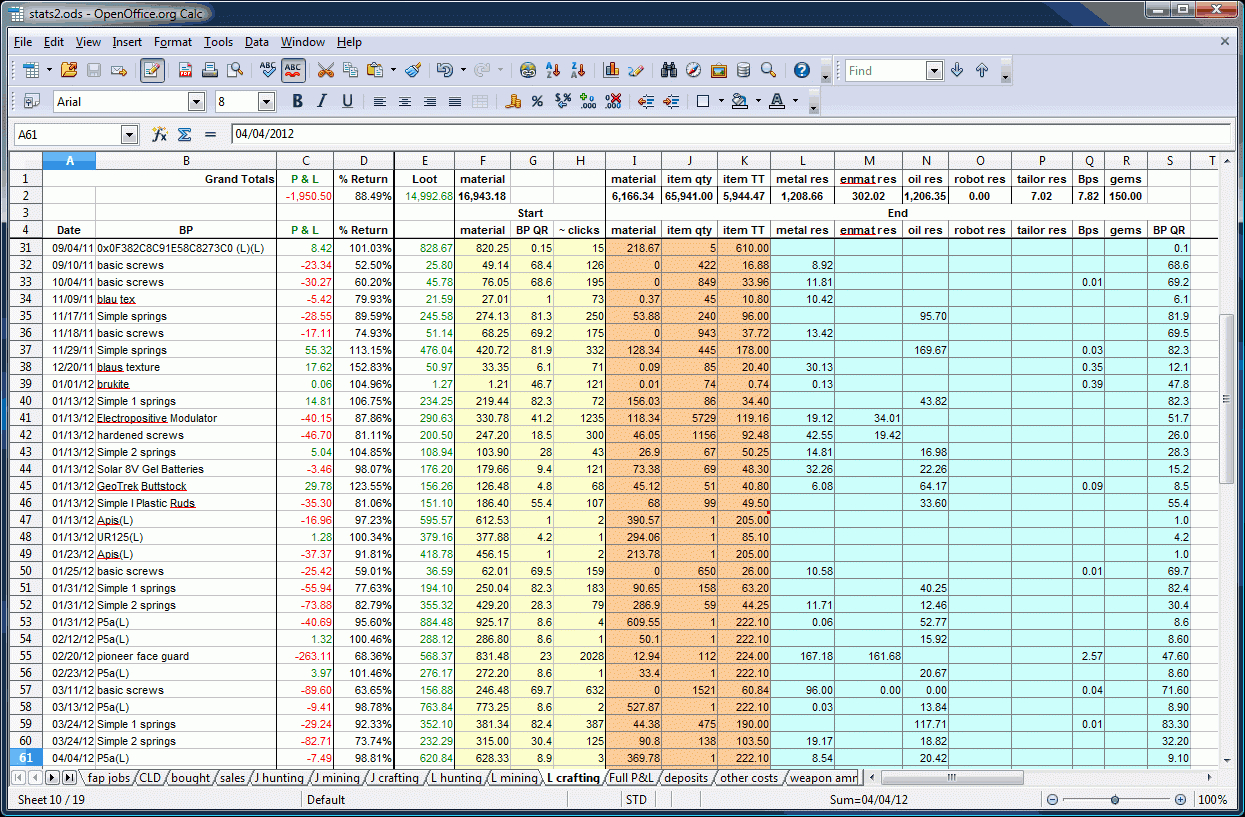1245x817 pixels.
Task: Show the Data Sources panel
Action: [x=743, y=70]
